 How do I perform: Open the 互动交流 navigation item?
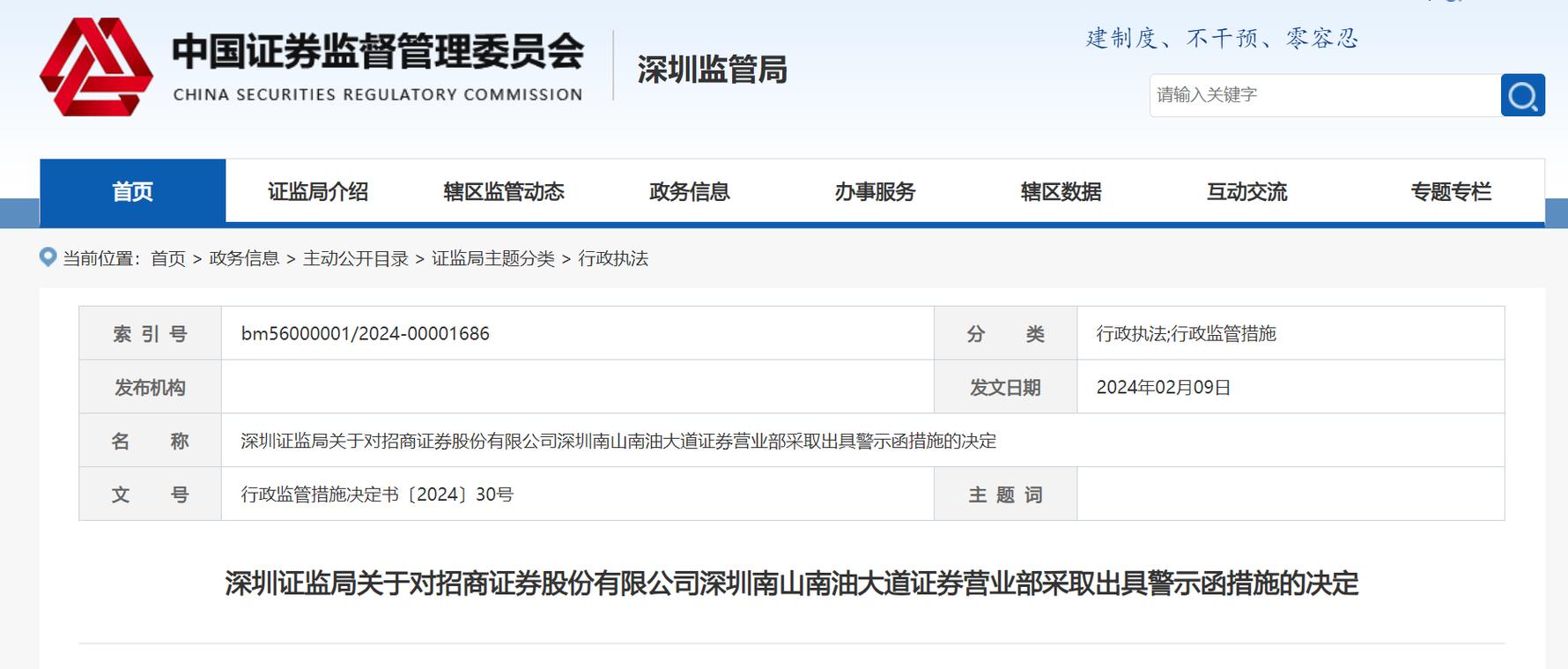1247,191
